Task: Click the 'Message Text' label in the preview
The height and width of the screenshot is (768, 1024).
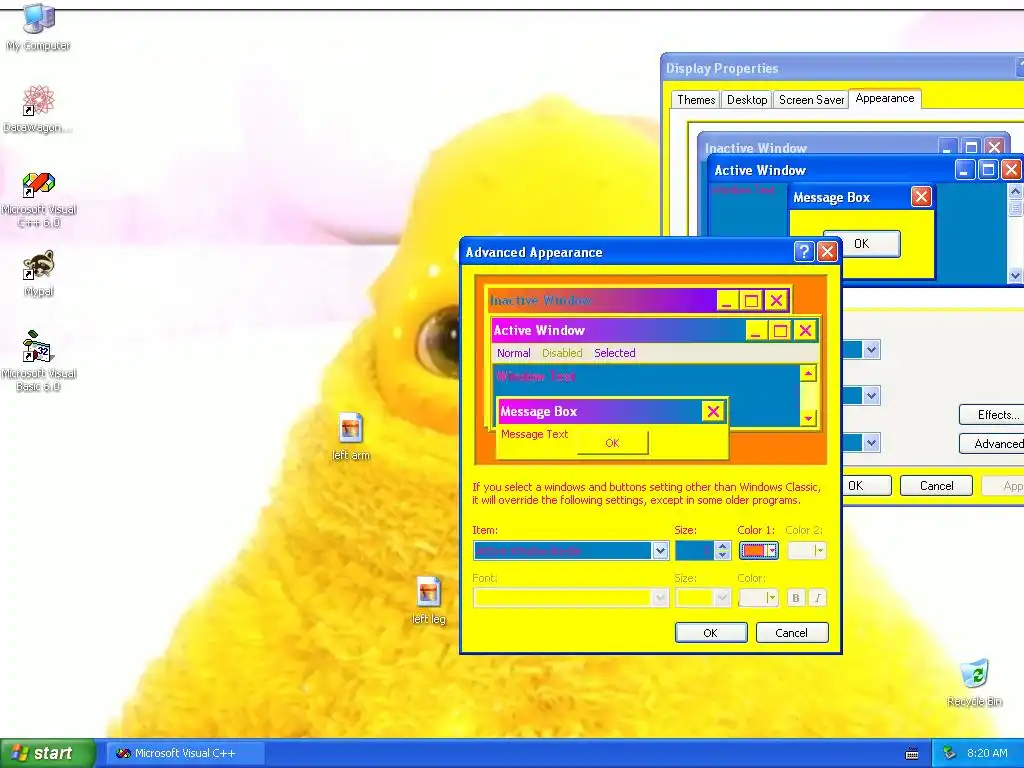Action: [x=534, y=434]
